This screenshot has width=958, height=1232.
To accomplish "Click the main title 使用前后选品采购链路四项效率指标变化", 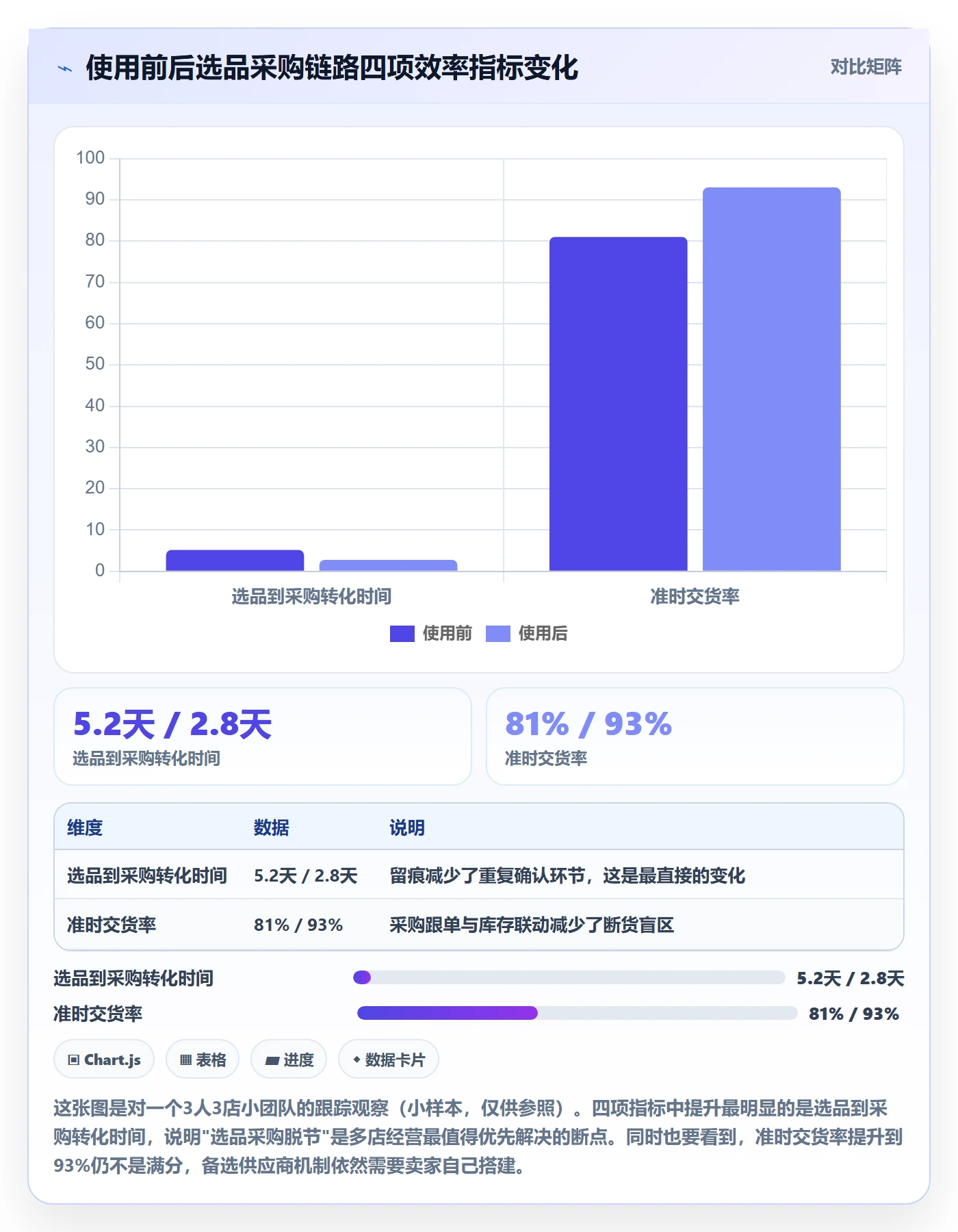I will pyautogui.click(x=332, y=68).
